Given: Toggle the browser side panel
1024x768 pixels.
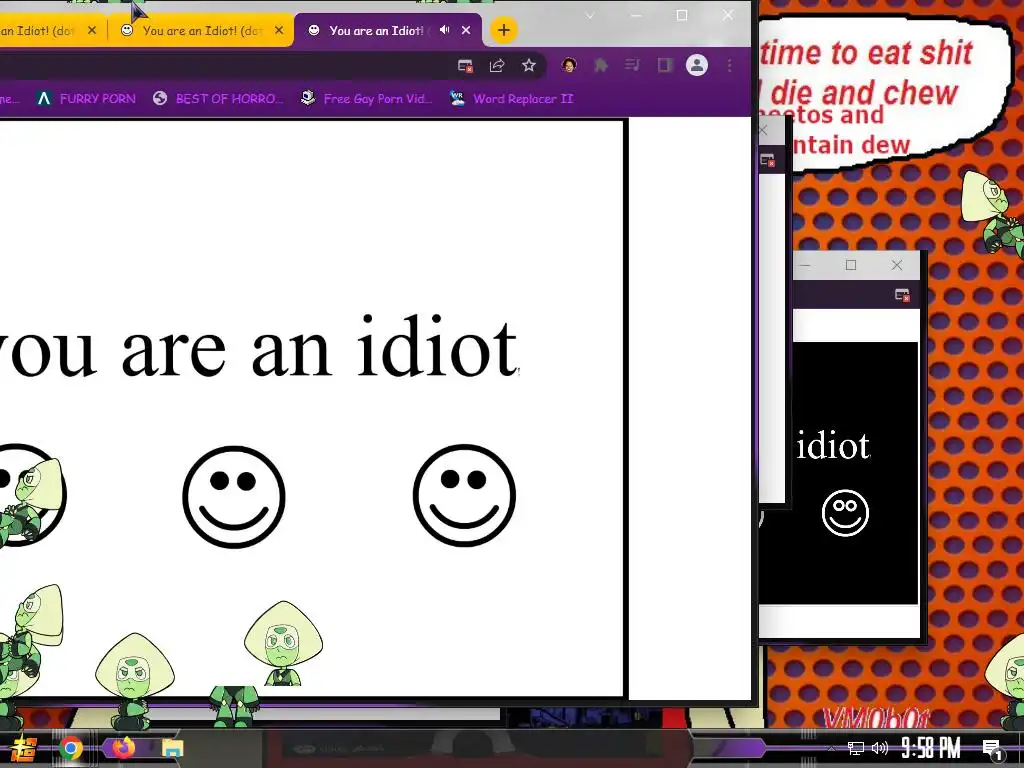Looking at the screenshot, I should (x=664, y=65).
